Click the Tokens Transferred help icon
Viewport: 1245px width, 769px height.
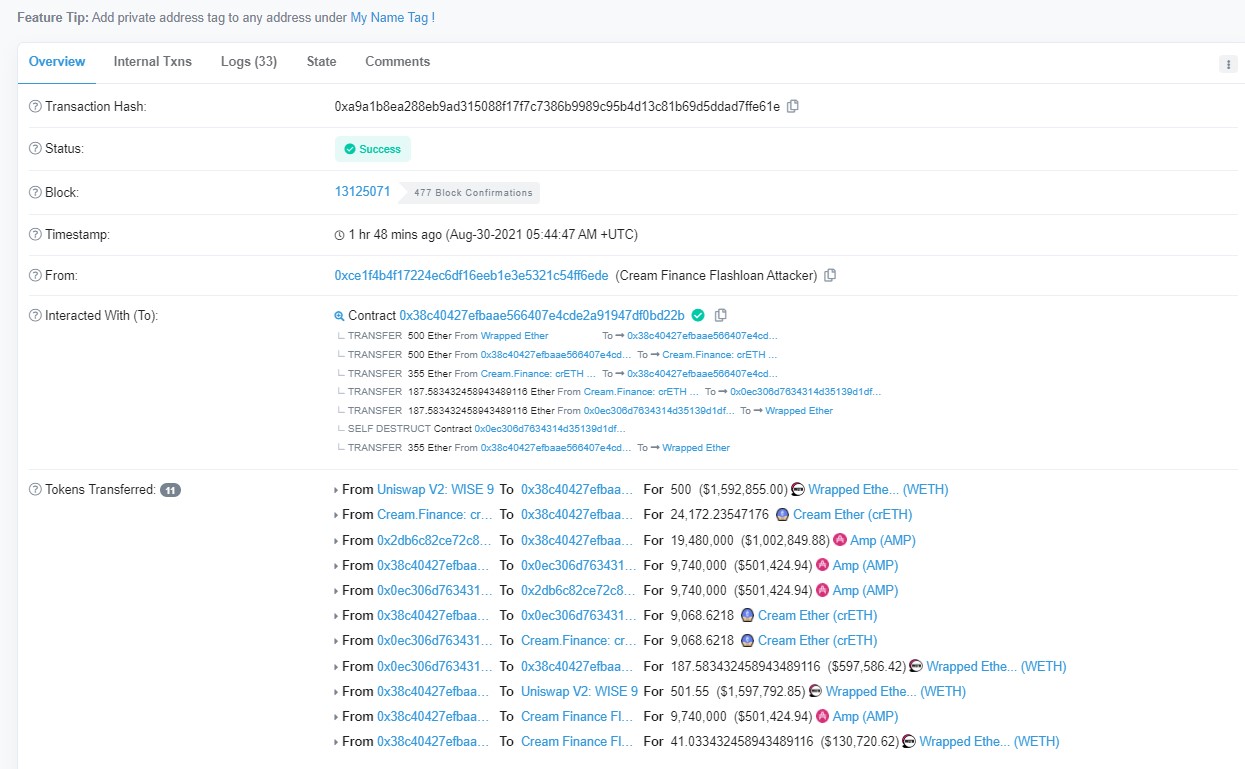pos(35,490)
